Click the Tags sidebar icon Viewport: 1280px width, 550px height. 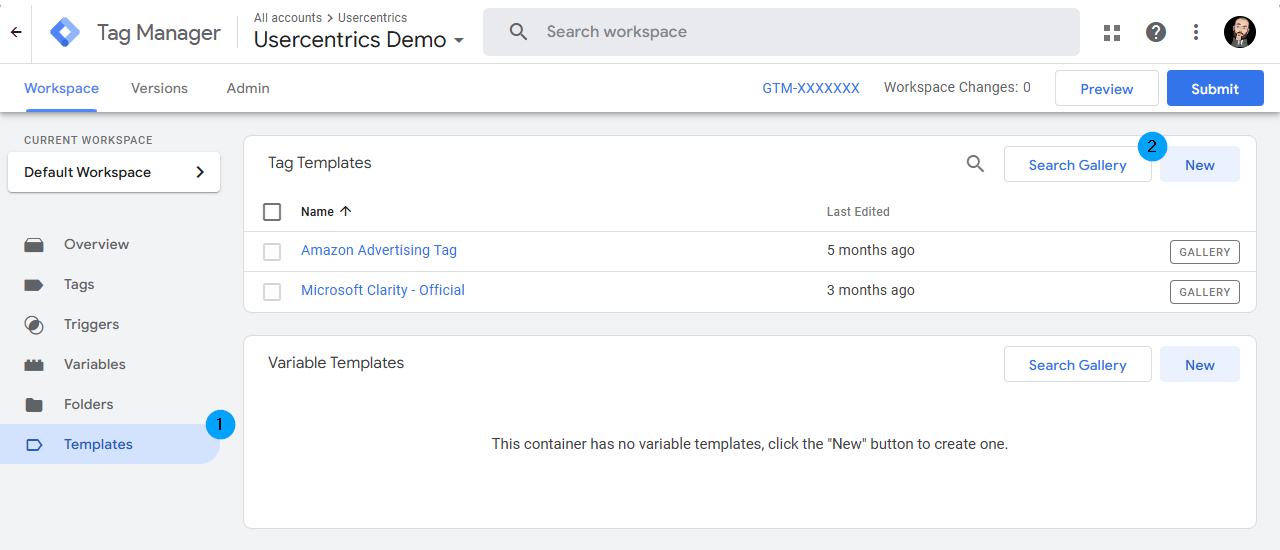(x=34, y=284)
